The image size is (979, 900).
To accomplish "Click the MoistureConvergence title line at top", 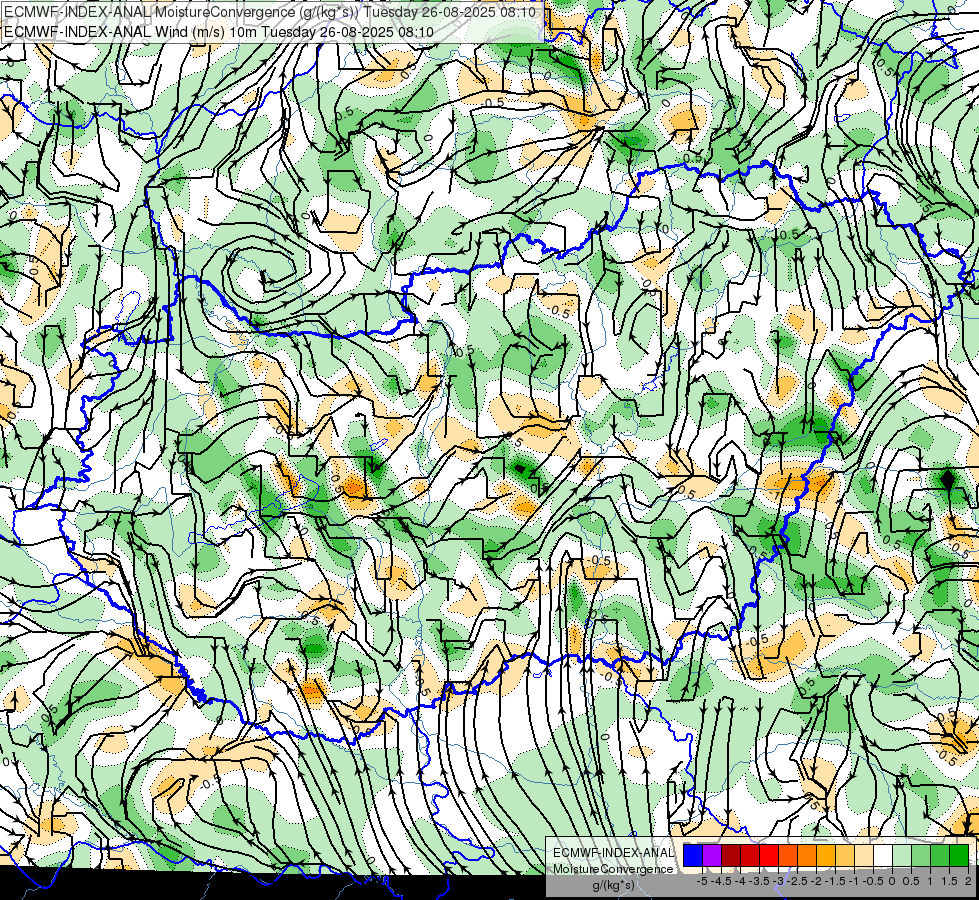I will click(269, 11).
